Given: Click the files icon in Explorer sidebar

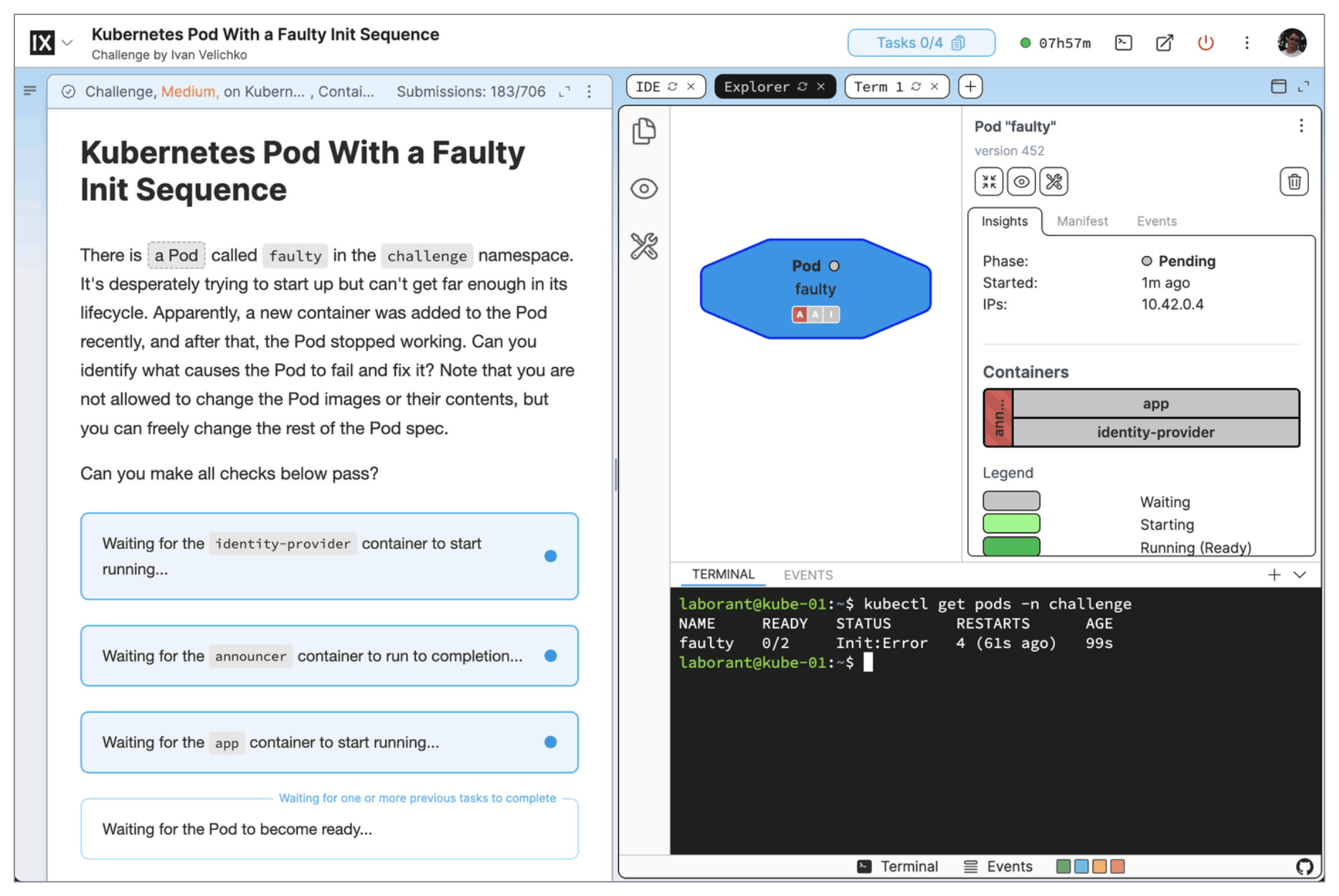Looking at the screenshot, I should (643, 131).
